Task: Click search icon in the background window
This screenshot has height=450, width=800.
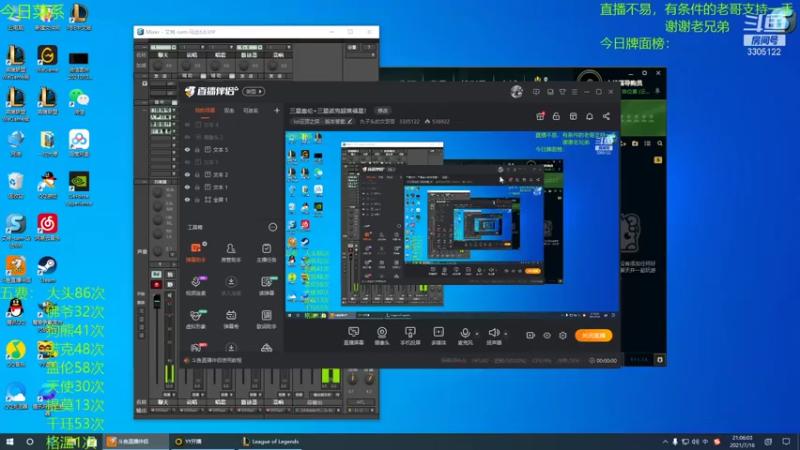Action: [660, 144]
